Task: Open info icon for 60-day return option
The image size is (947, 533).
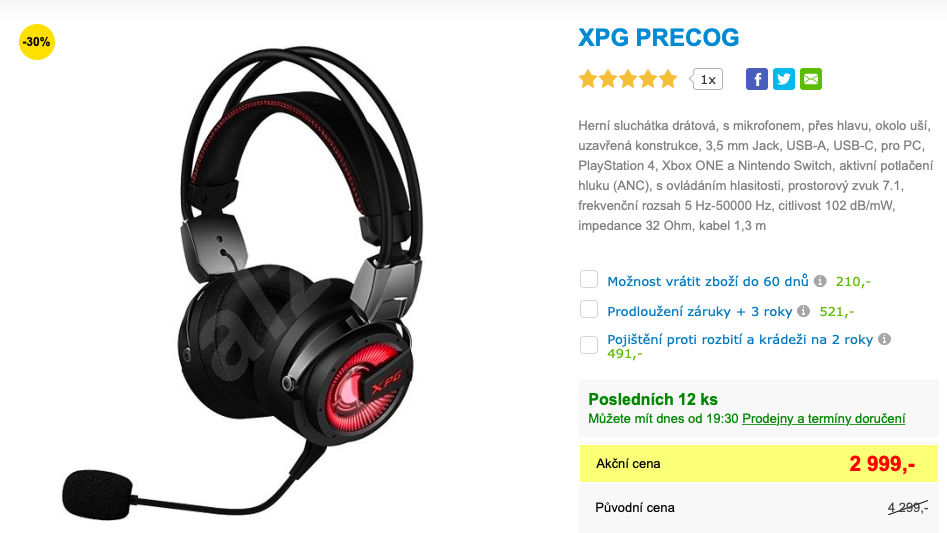Action: click(x=820, y=281)
